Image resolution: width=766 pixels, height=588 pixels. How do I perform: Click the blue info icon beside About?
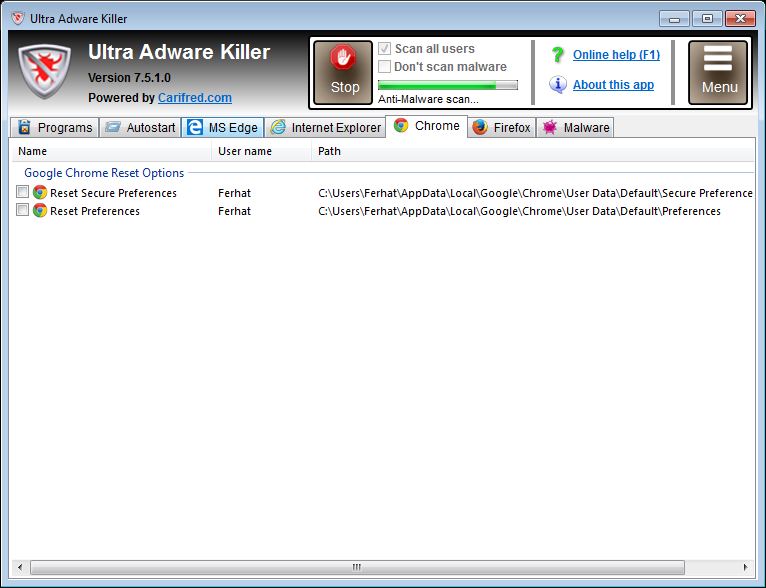(x=557, y=84)
